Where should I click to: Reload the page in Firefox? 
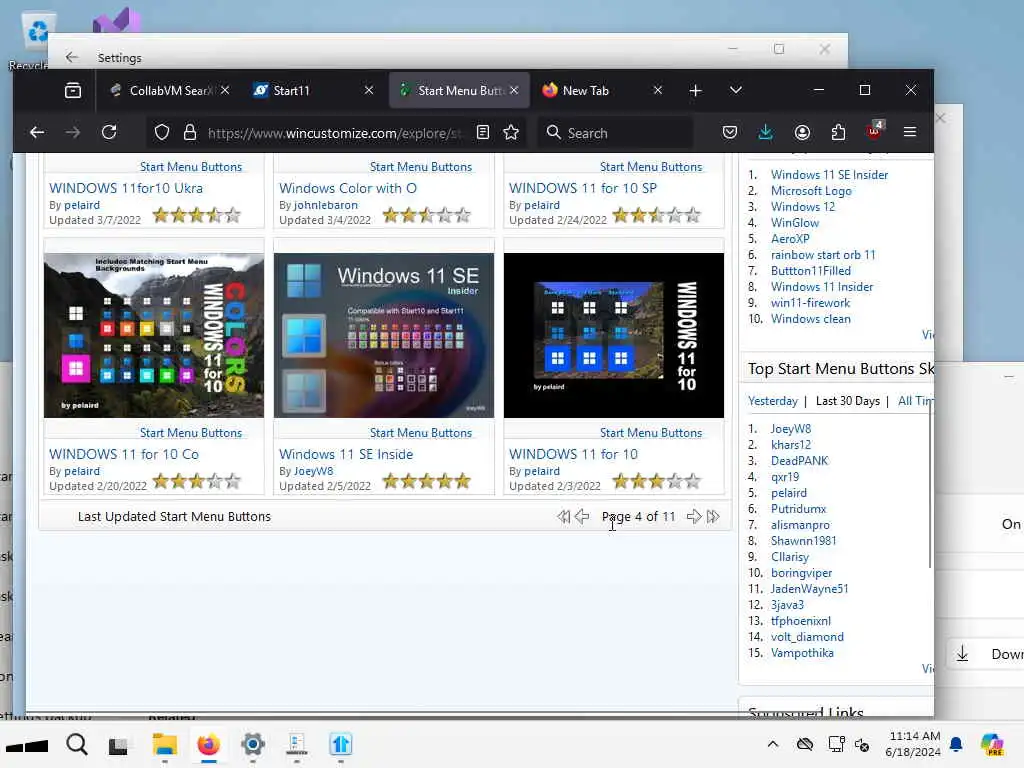[109, 133]
